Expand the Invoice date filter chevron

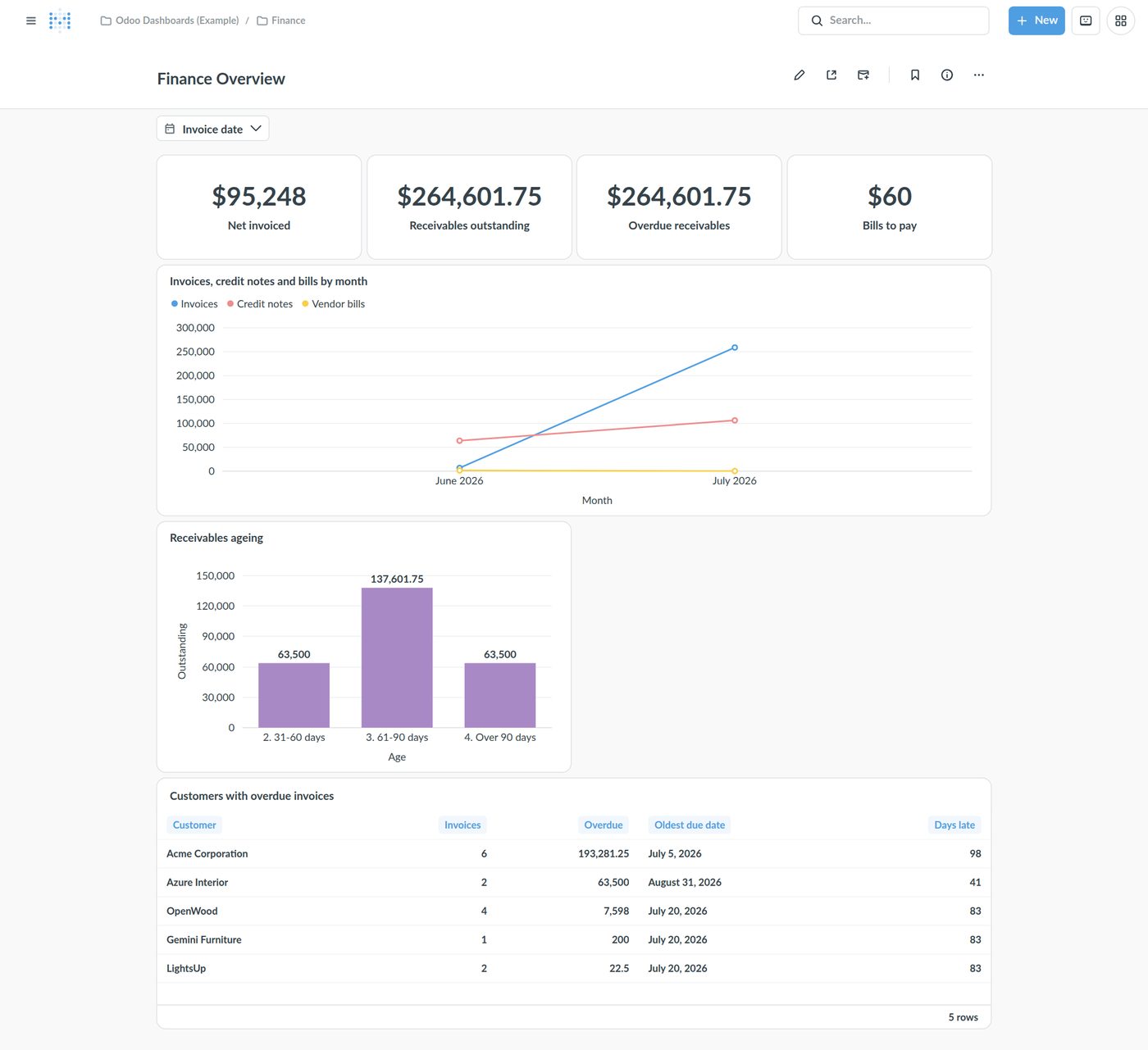pos(256,129)
